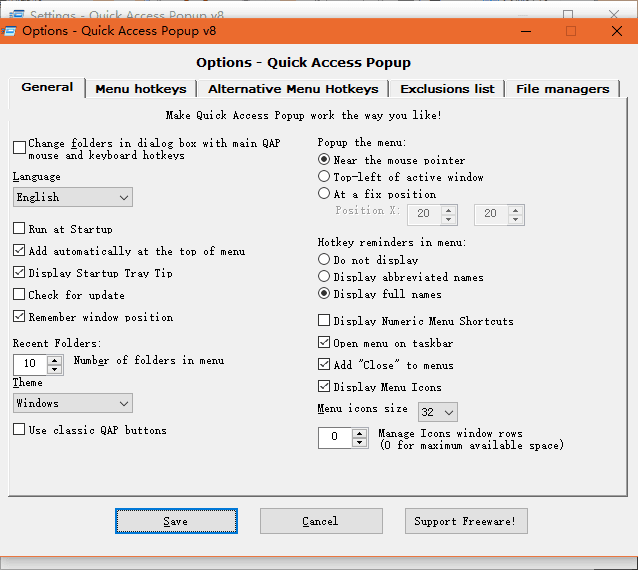
Task: Toggle Add "Close" to menus checkbox
Action: pos(324,364)
